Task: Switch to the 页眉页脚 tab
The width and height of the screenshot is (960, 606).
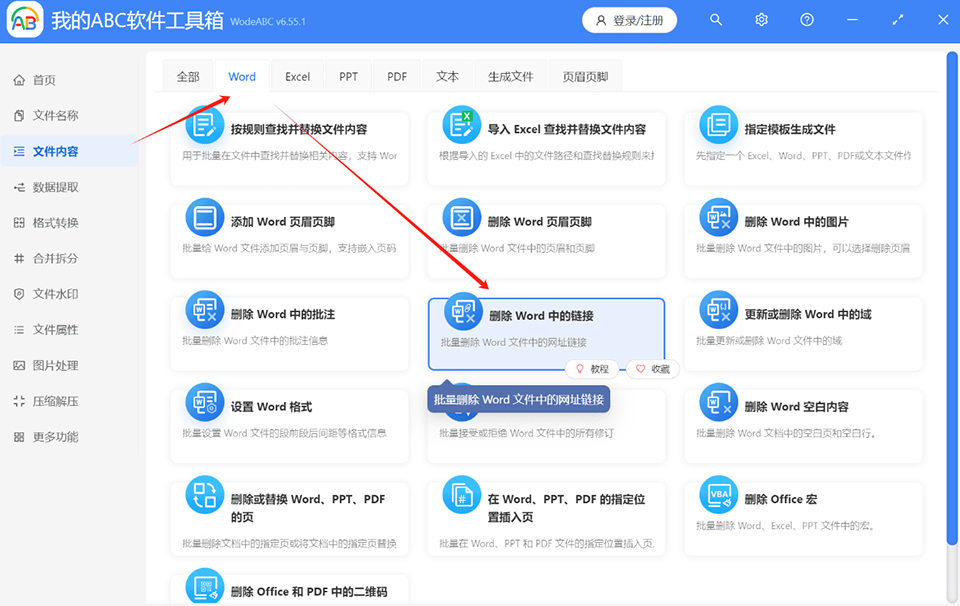Action: tap(586, 75)
